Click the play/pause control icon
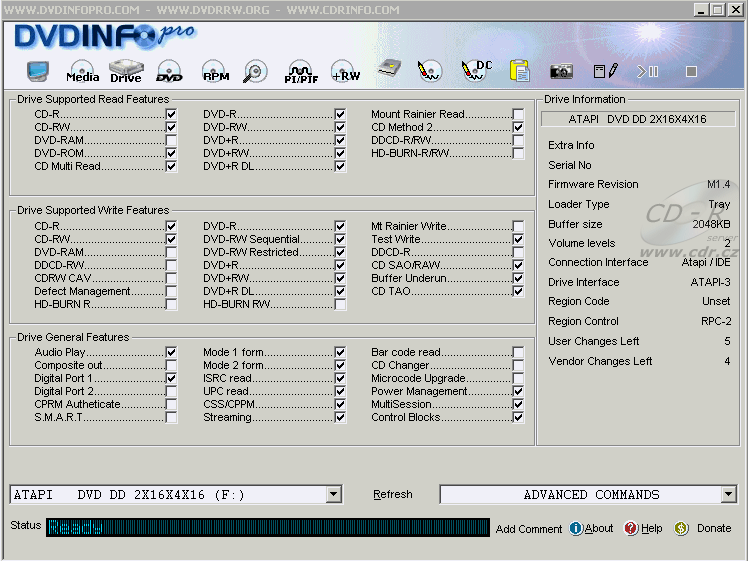This screenshot has height=561, width=748. point(648,72)
